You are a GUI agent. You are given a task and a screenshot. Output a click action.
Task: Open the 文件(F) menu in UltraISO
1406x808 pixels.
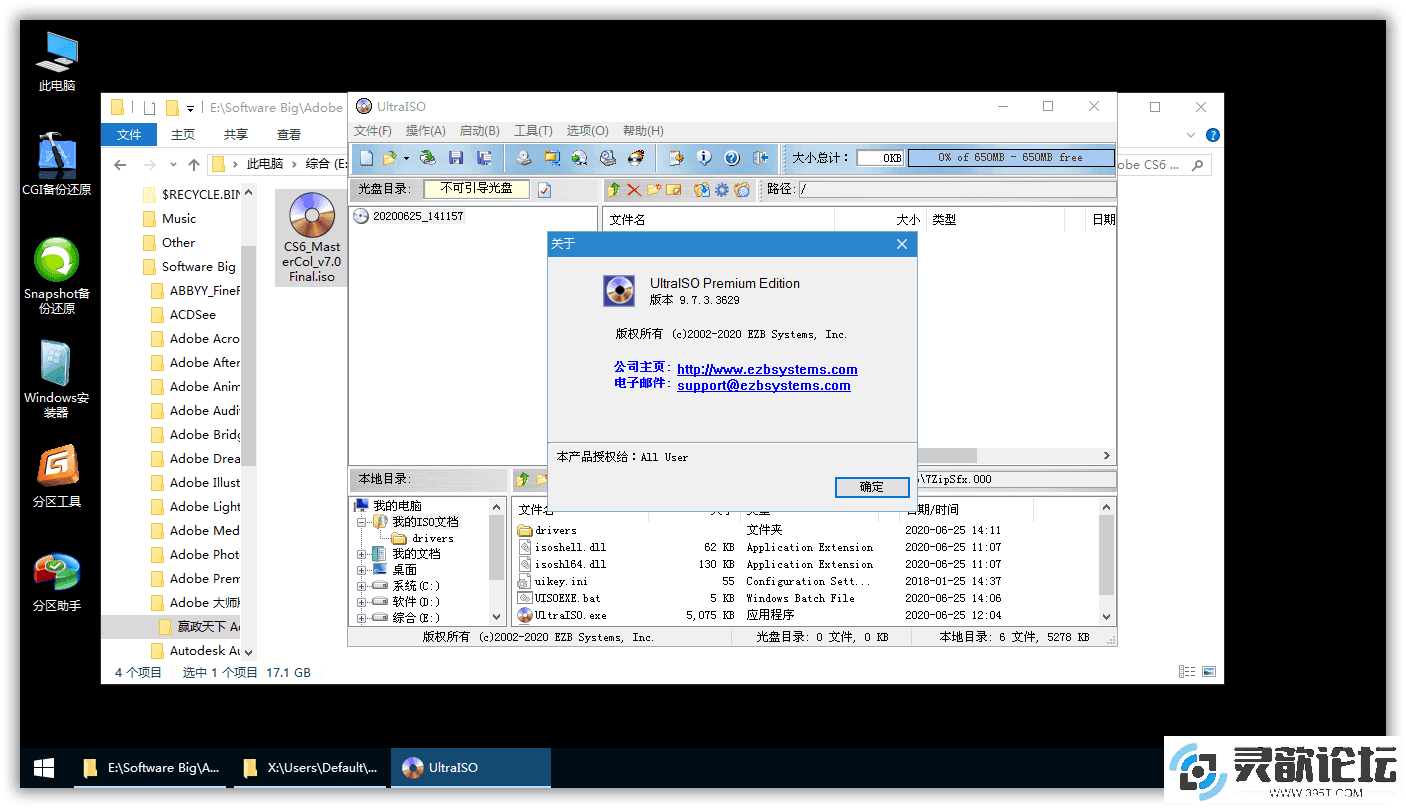pos(373,131)
